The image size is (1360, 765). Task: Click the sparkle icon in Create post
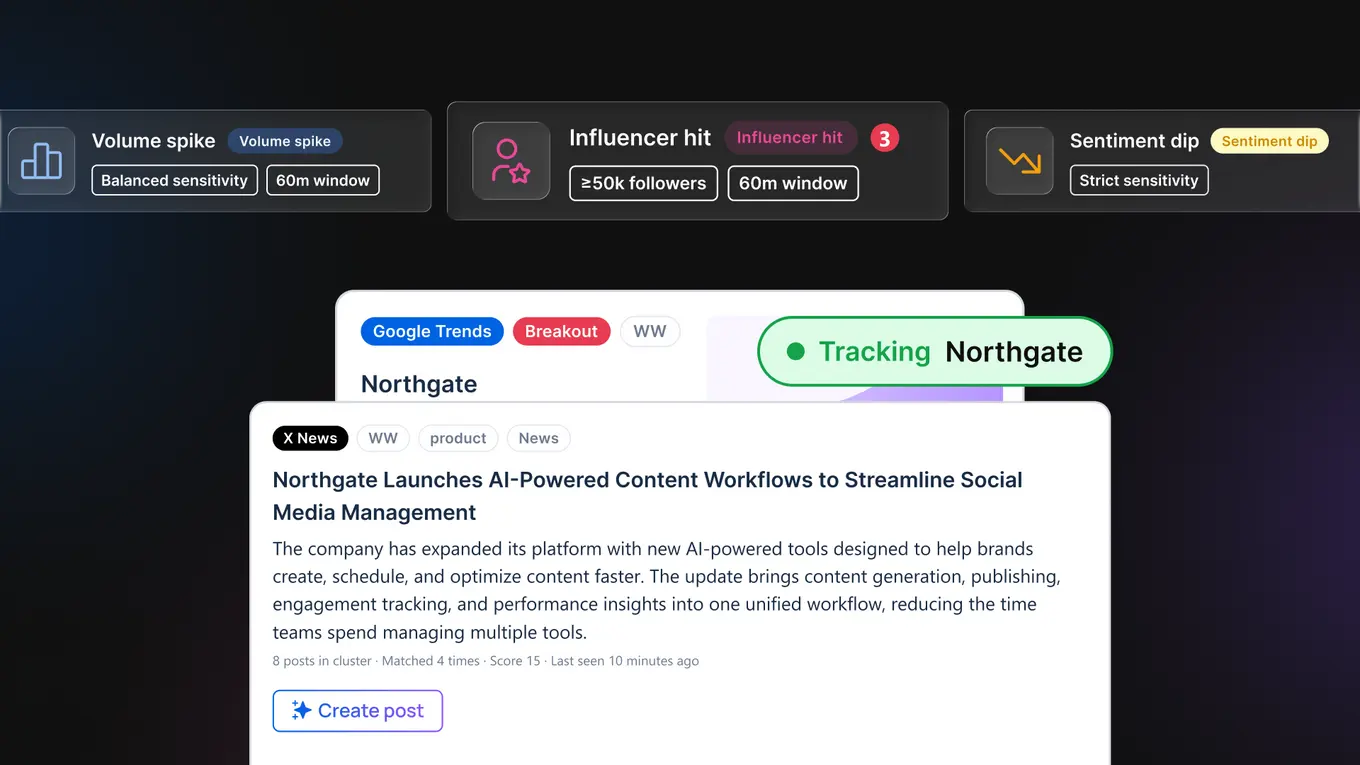301,710
